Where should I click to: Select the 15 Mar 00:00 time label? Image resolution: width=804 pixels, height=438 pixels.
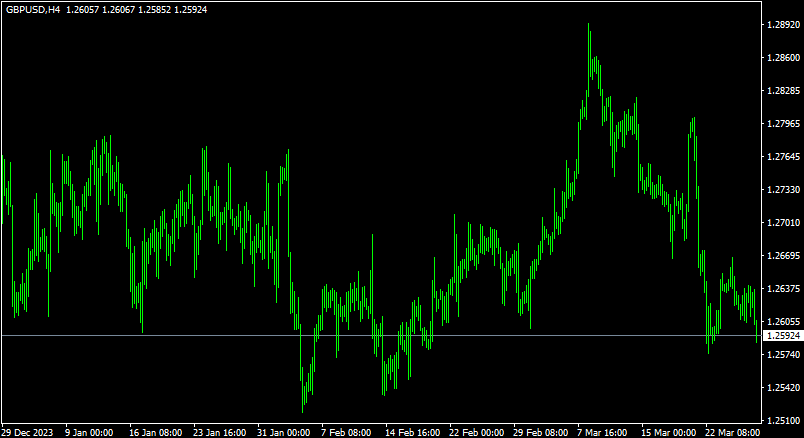coord(669,432)
